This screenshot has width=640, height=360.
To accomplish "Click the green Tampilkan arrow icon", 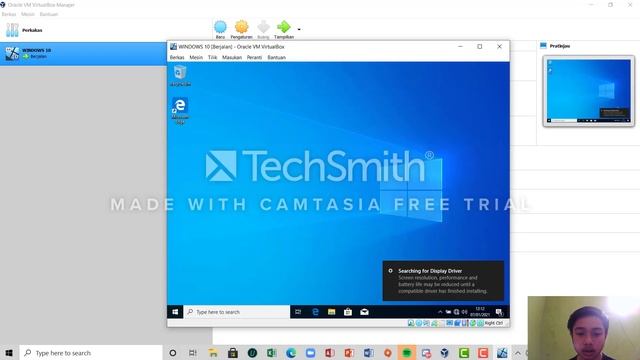I will click(x=284, y=27).
